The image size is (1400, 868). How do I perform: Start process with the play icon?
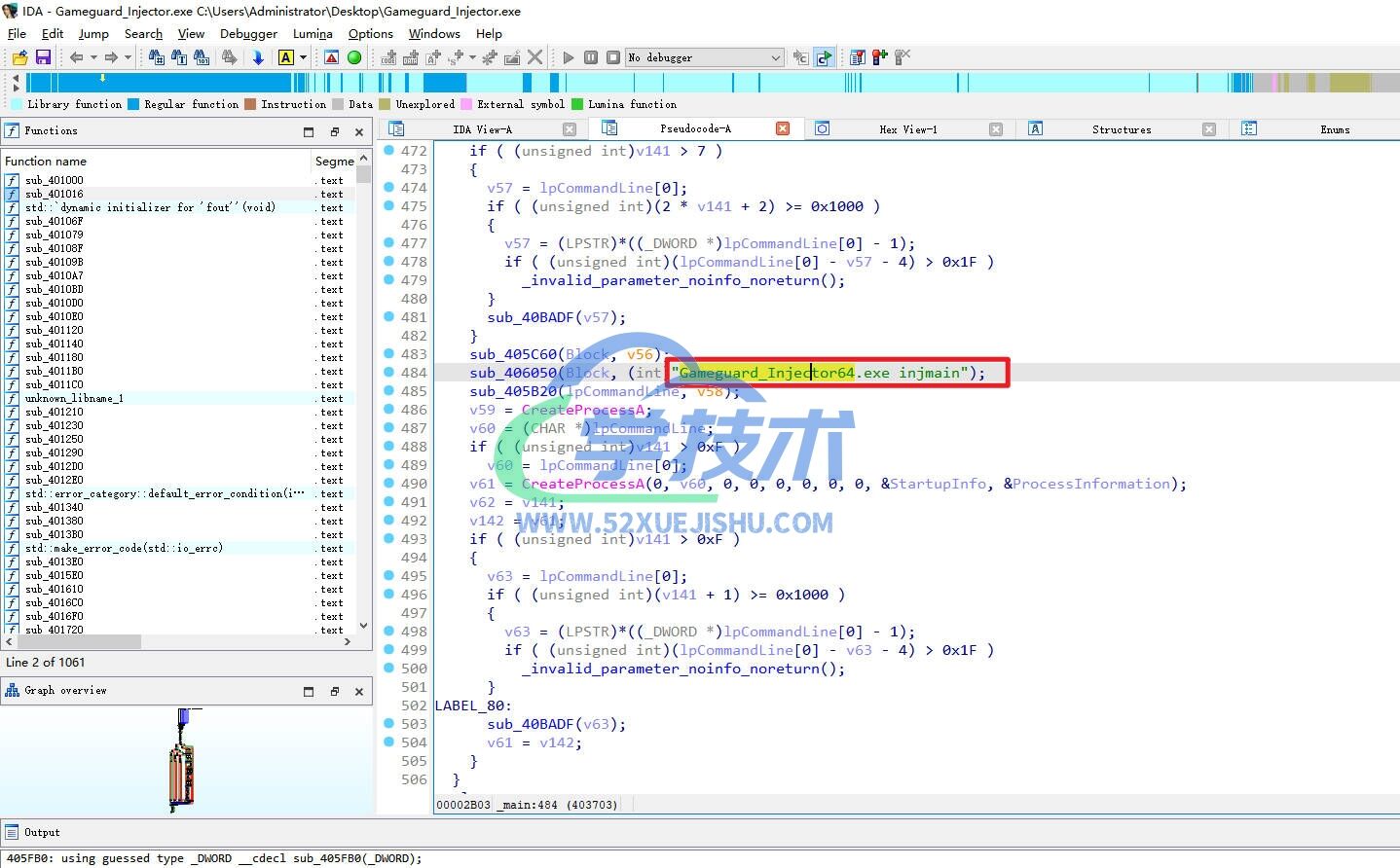coord(569,57)
